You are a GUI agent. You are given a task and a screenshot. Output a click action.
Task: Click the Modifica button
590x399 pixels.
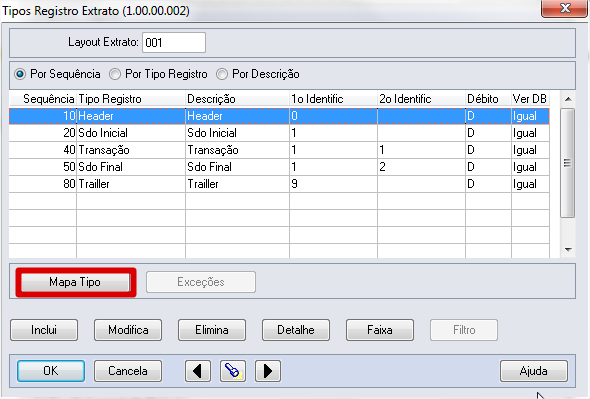[x=128, y=330]
